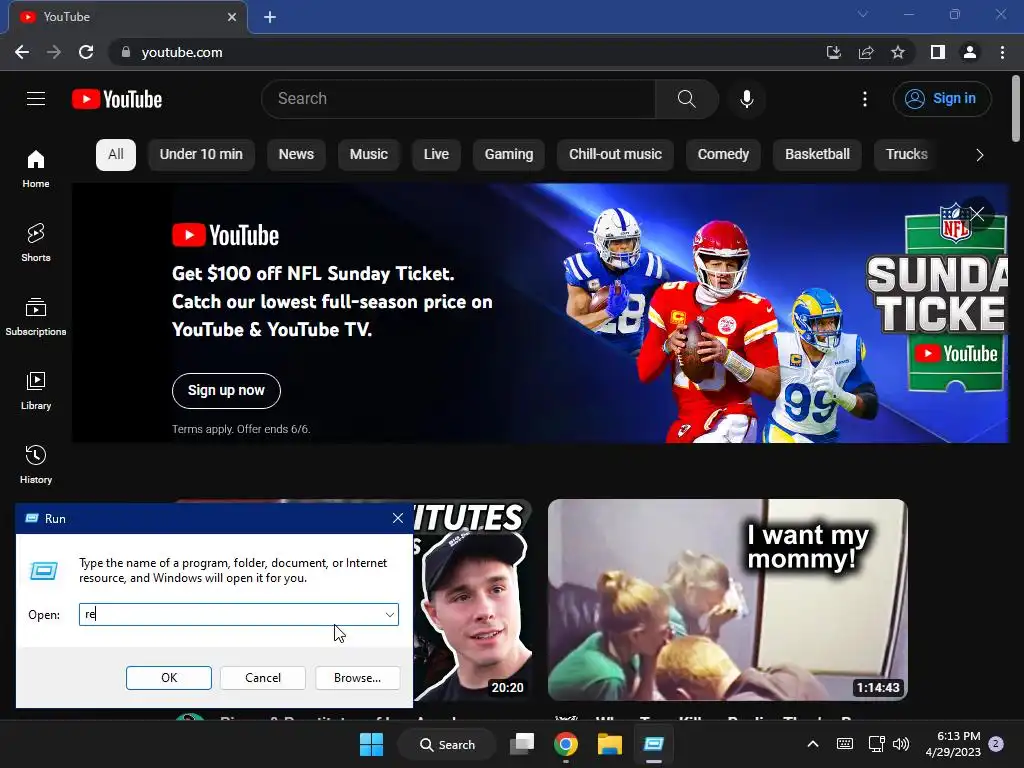The image size is (1024, 768).
Task: Share this page via address bar icon
Action: coord(866,52)
